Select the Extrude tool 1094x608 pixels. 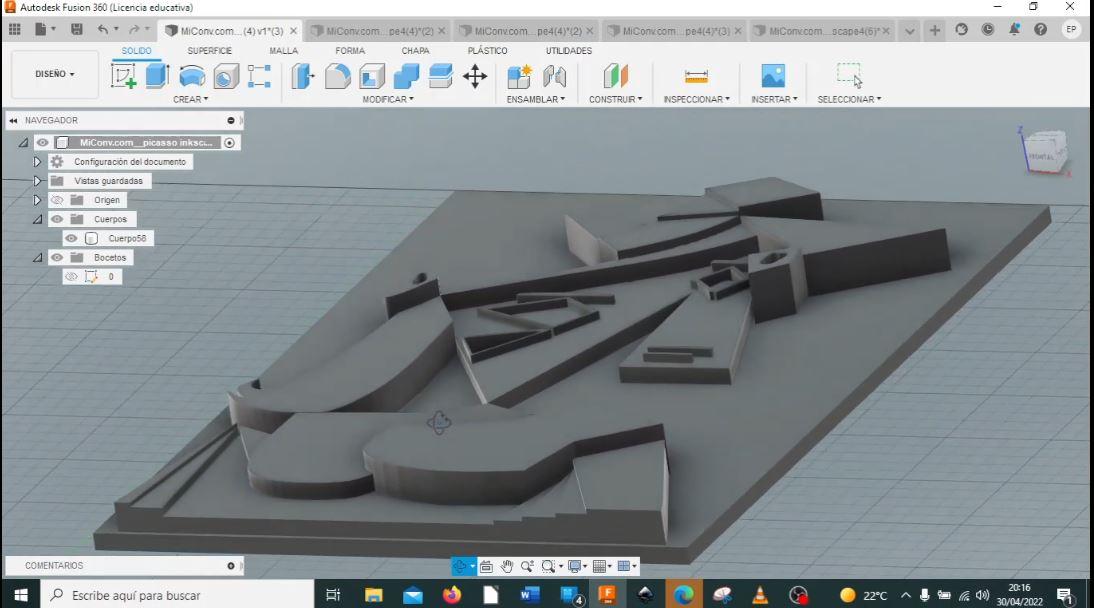[x=157, y=75]
